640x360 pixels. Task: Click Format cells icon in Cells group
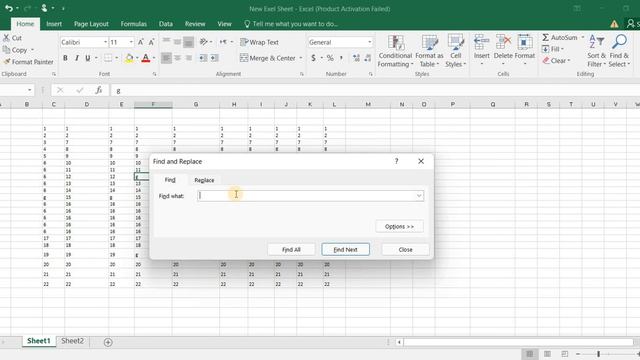[524, 42]
